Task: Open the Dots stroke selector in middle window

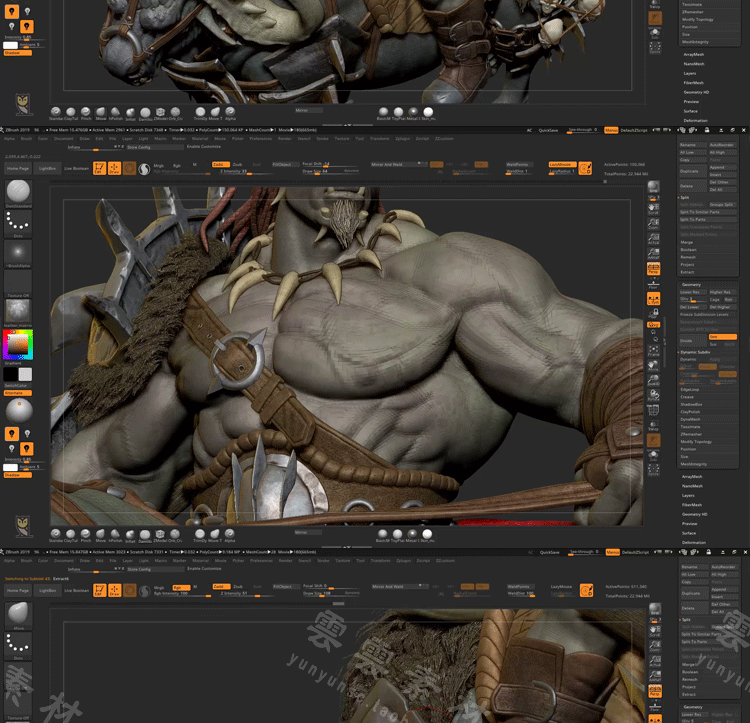Action: tap(18, 222)
